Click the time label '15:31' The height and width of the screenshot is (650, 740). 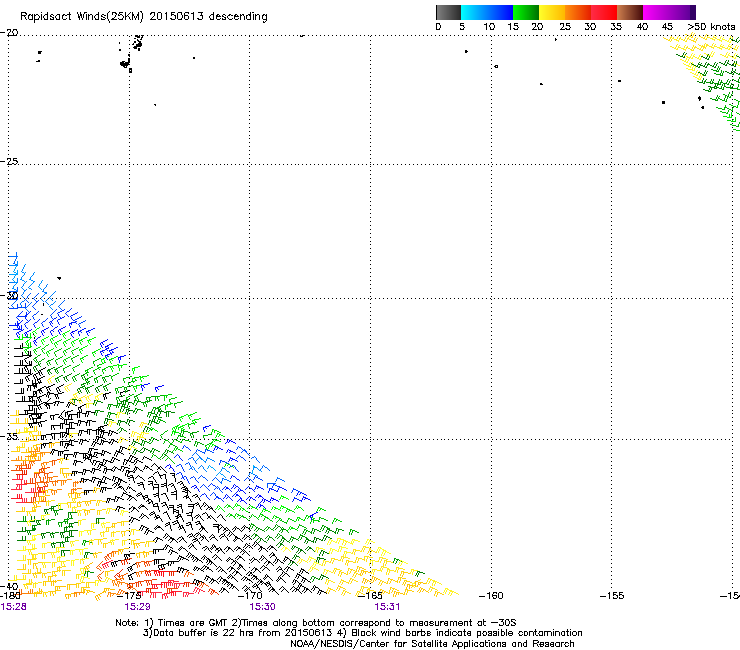coord(387,607)
